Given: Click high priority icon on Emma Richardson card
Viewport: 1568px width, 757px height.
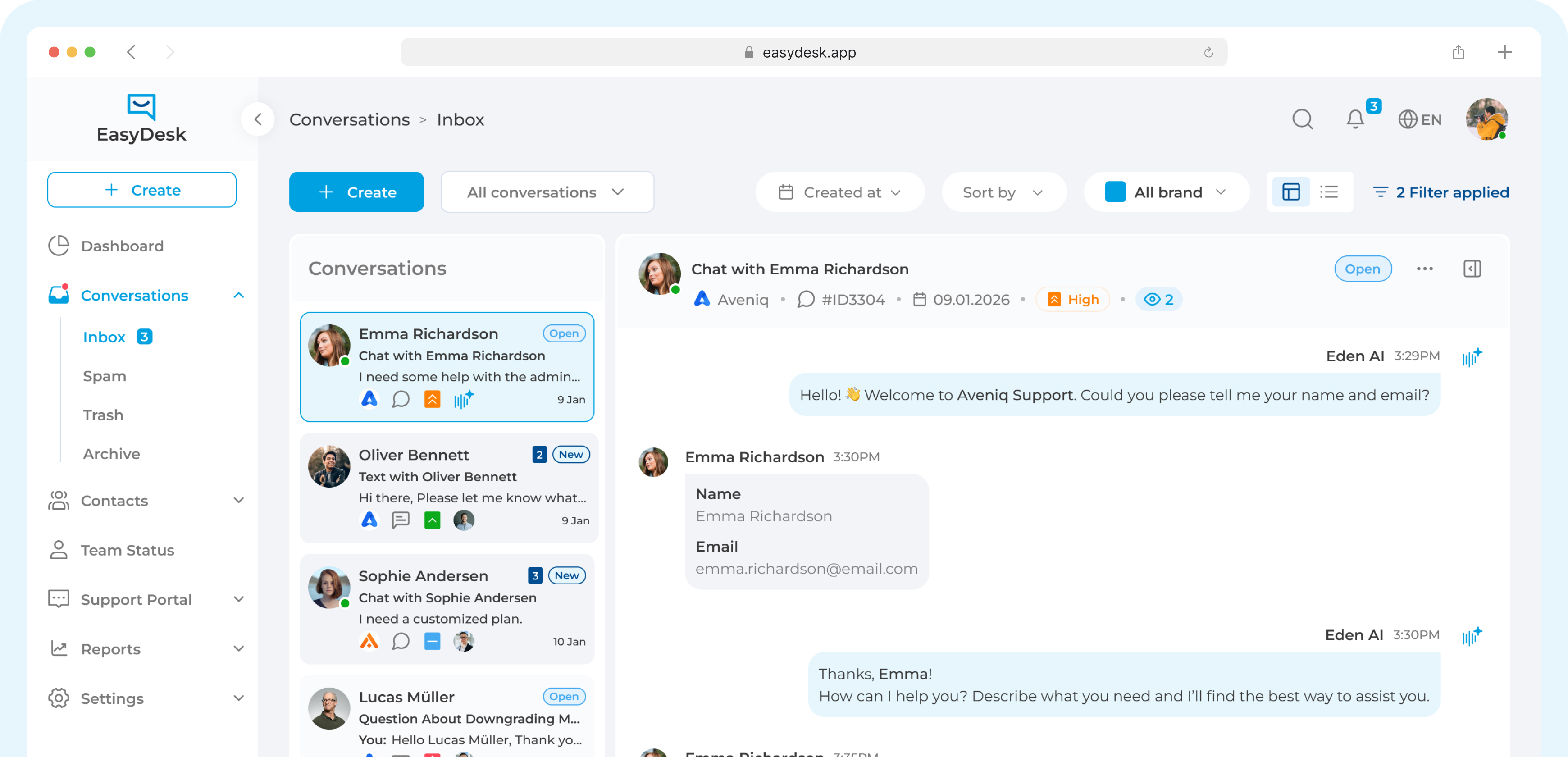Looking at the screenshot, I should click(x=432, y=399).
